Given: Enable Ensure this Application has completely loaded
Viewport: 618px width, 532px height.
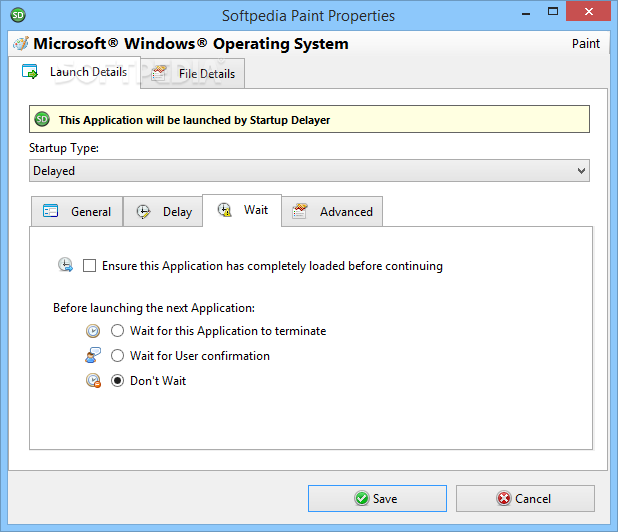Looking at the screenshot, I should (89, 266).
